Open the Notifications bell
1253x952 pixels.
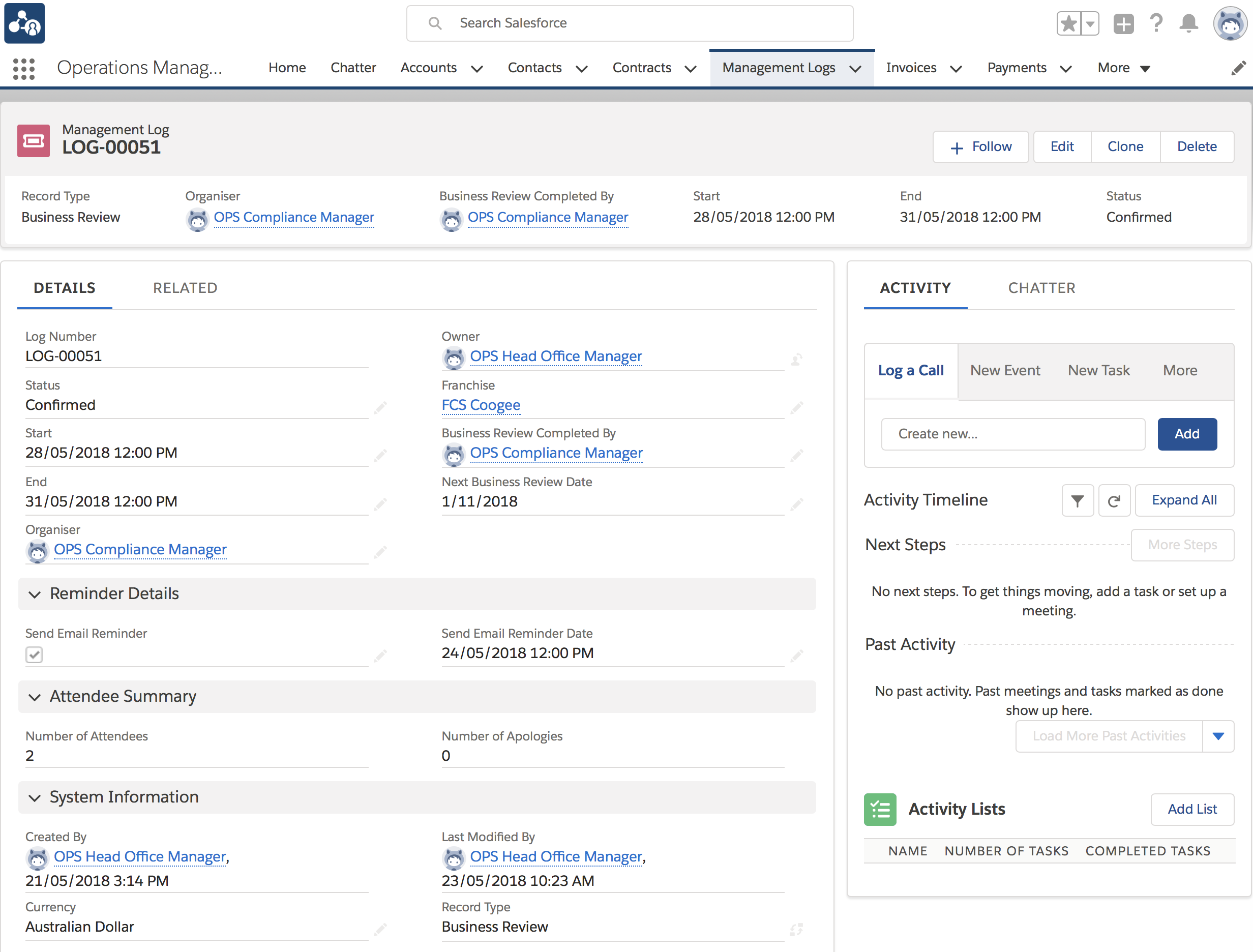pyautogui.click(x=1188, y=23)
